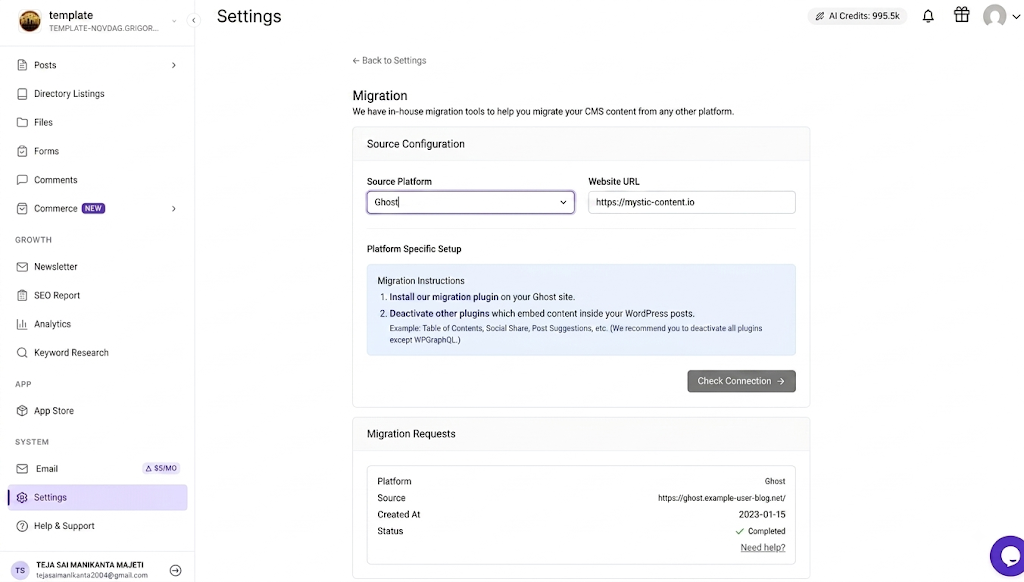
Task: Open the chat support bubble
Action: 1008,556
